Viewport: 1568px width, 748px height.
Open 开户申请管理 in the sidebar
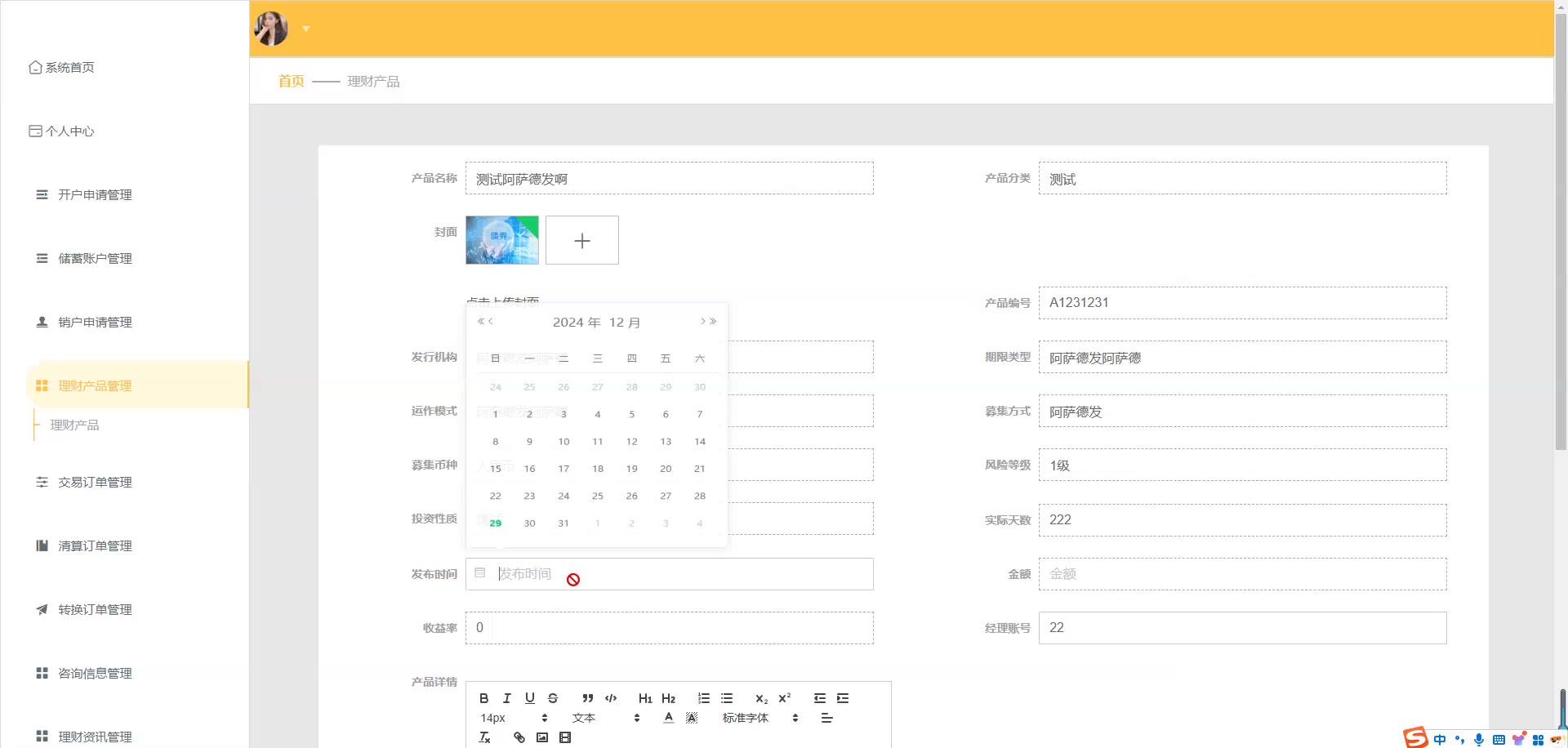95,195
